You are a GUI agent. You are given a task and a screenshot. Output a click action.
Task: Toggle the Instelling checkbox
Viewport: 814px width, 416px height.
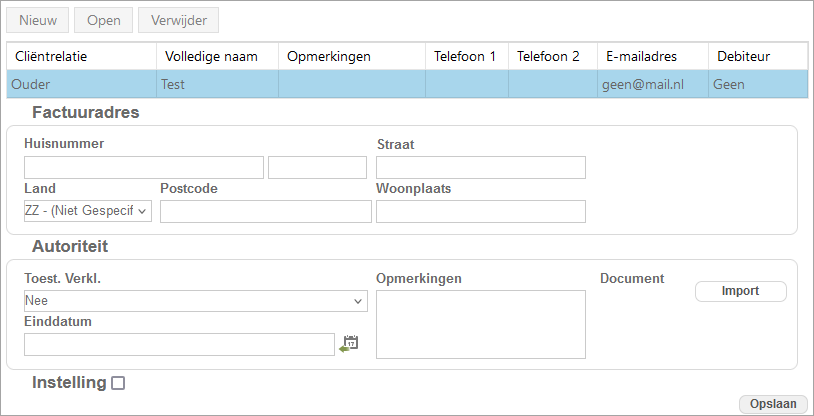pos(118,383)
